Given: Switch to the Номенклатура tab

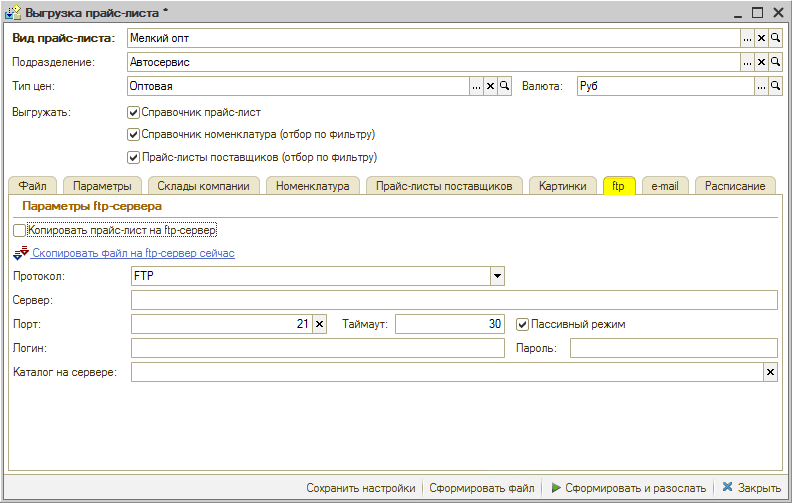Looking at the screenshot, I should [x=312, y=186].
